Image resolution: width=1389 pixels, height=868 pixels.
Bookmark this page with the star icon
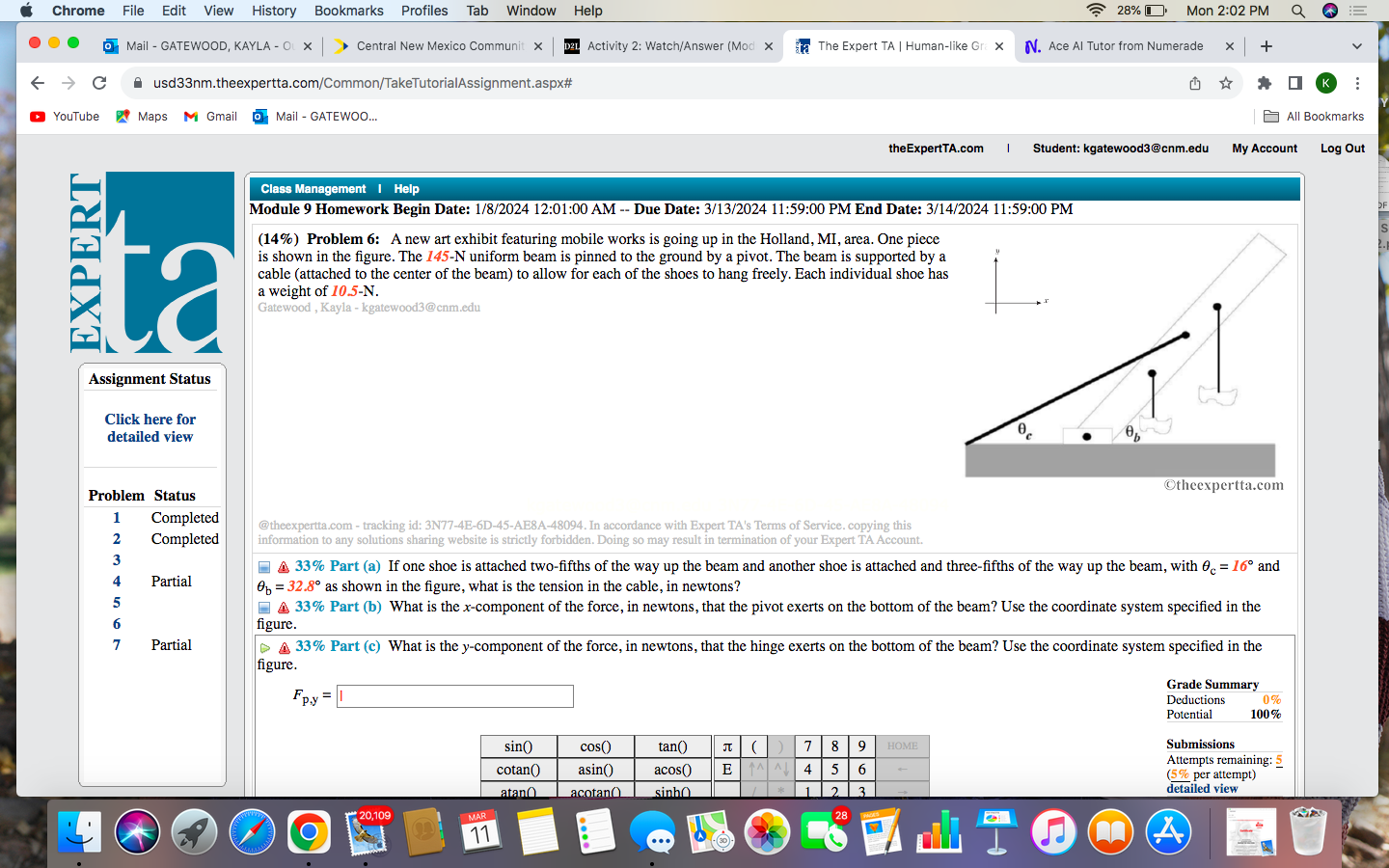(x=1226, y=83)
